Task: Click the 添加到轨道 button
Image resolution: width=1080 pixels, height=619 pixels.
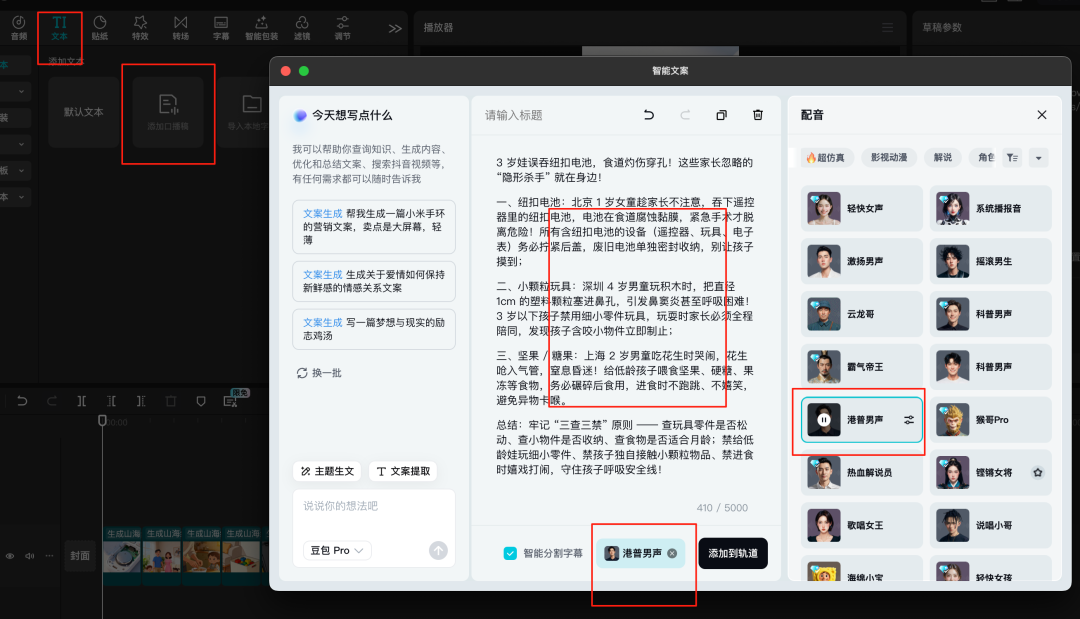Action: (x=732, y=553)
